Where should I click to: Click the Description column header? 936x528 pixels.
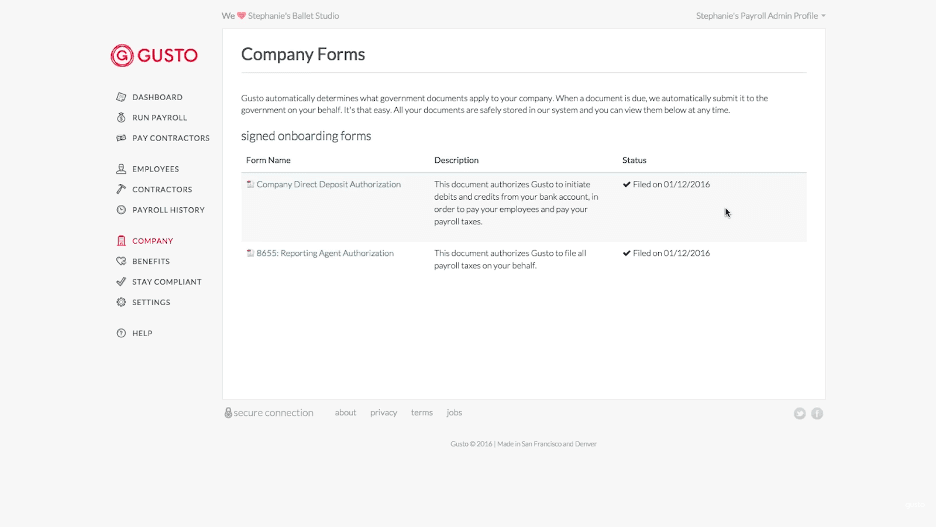point(456,160)
